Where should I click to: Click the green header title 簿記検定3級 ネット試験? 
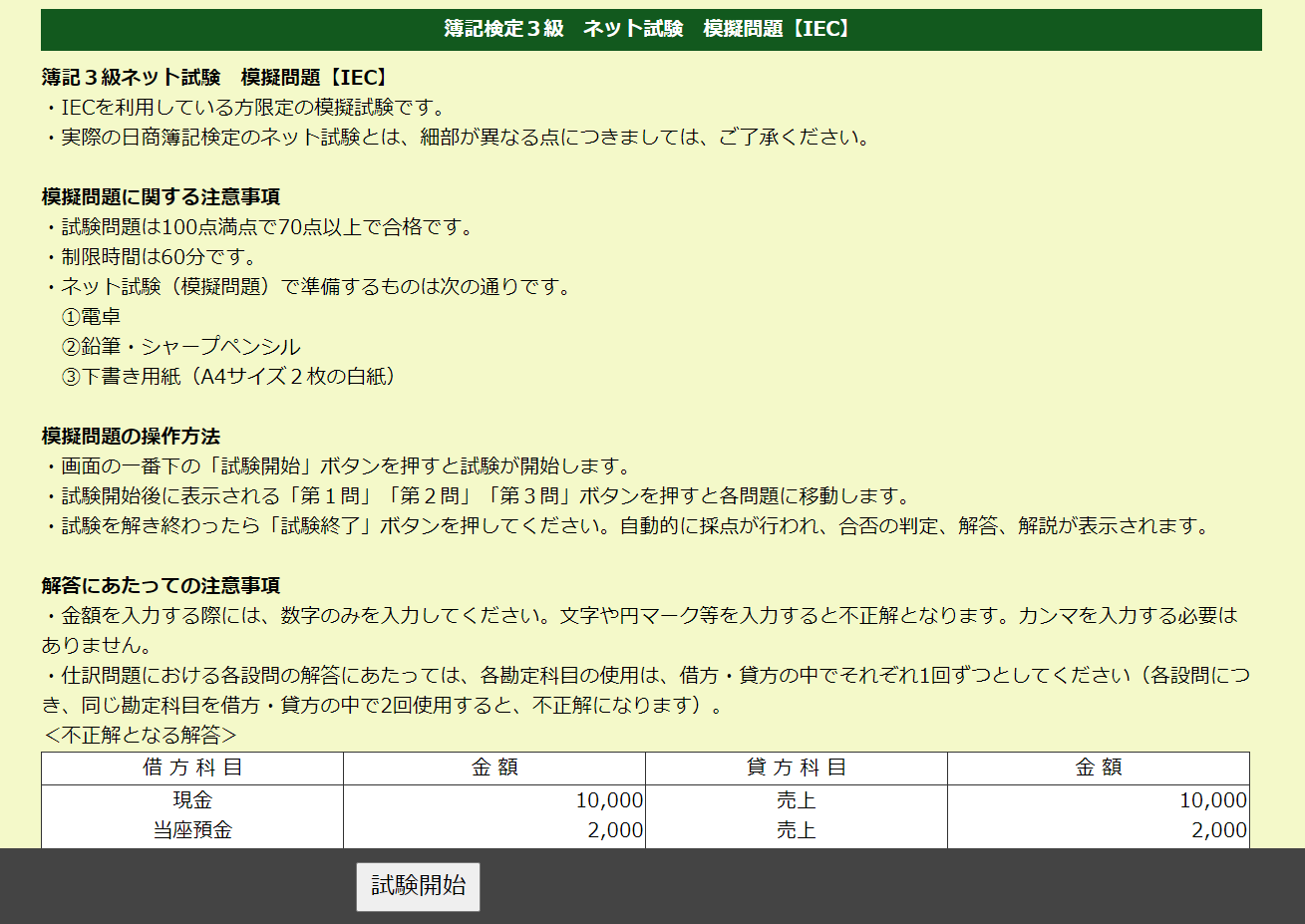651,29
